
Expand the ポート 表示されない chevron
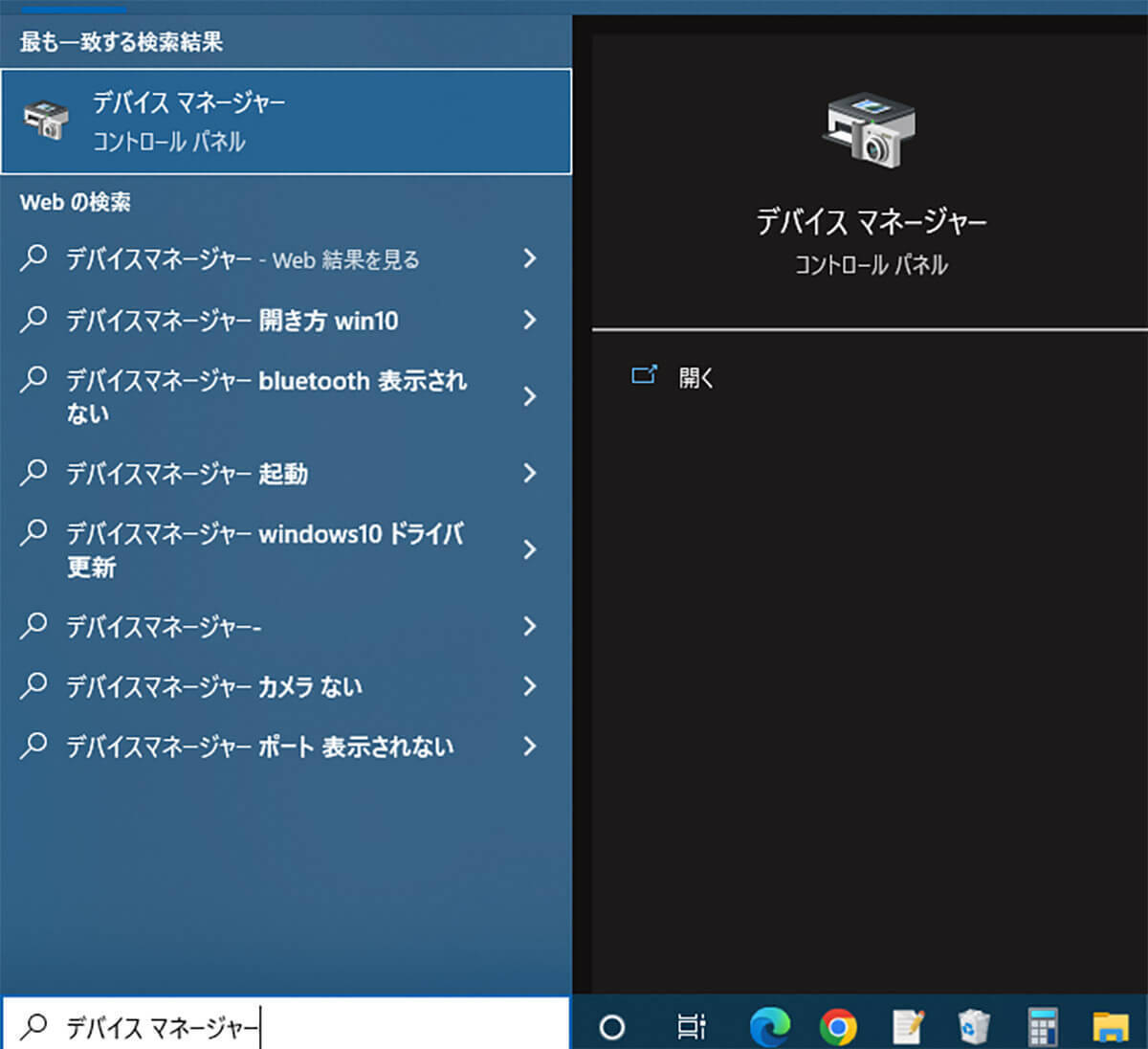[529, 746]
